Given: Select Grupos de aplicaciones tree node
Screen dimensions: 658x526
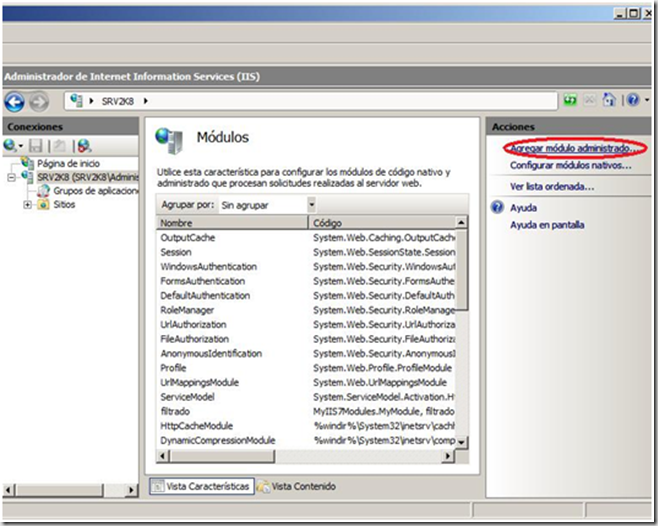Looking at the screenshot, I should click(95, 191).
